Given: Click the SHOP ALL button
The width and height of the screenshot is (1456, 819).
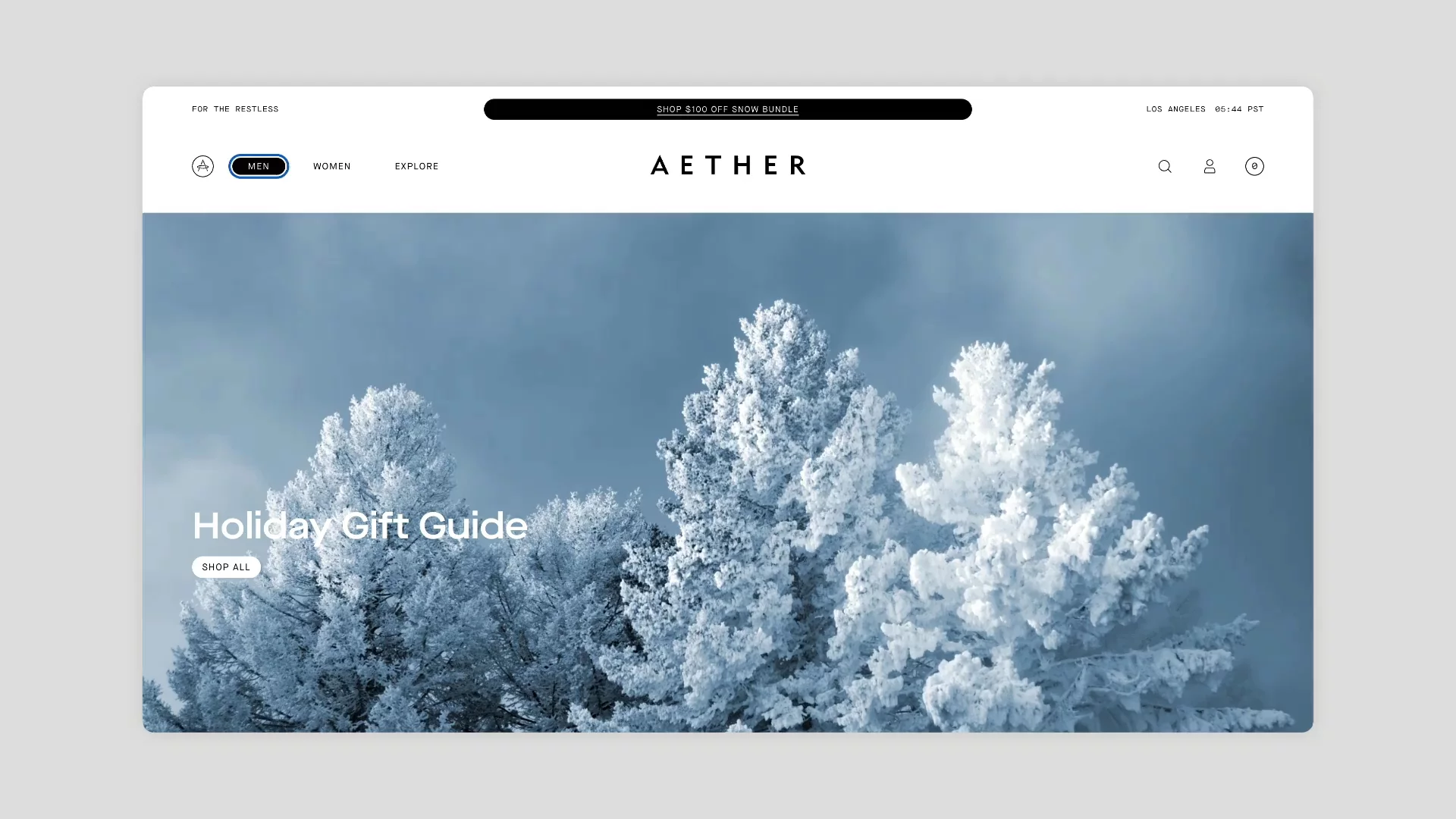Looking at the screenshot, I should 226,567.
